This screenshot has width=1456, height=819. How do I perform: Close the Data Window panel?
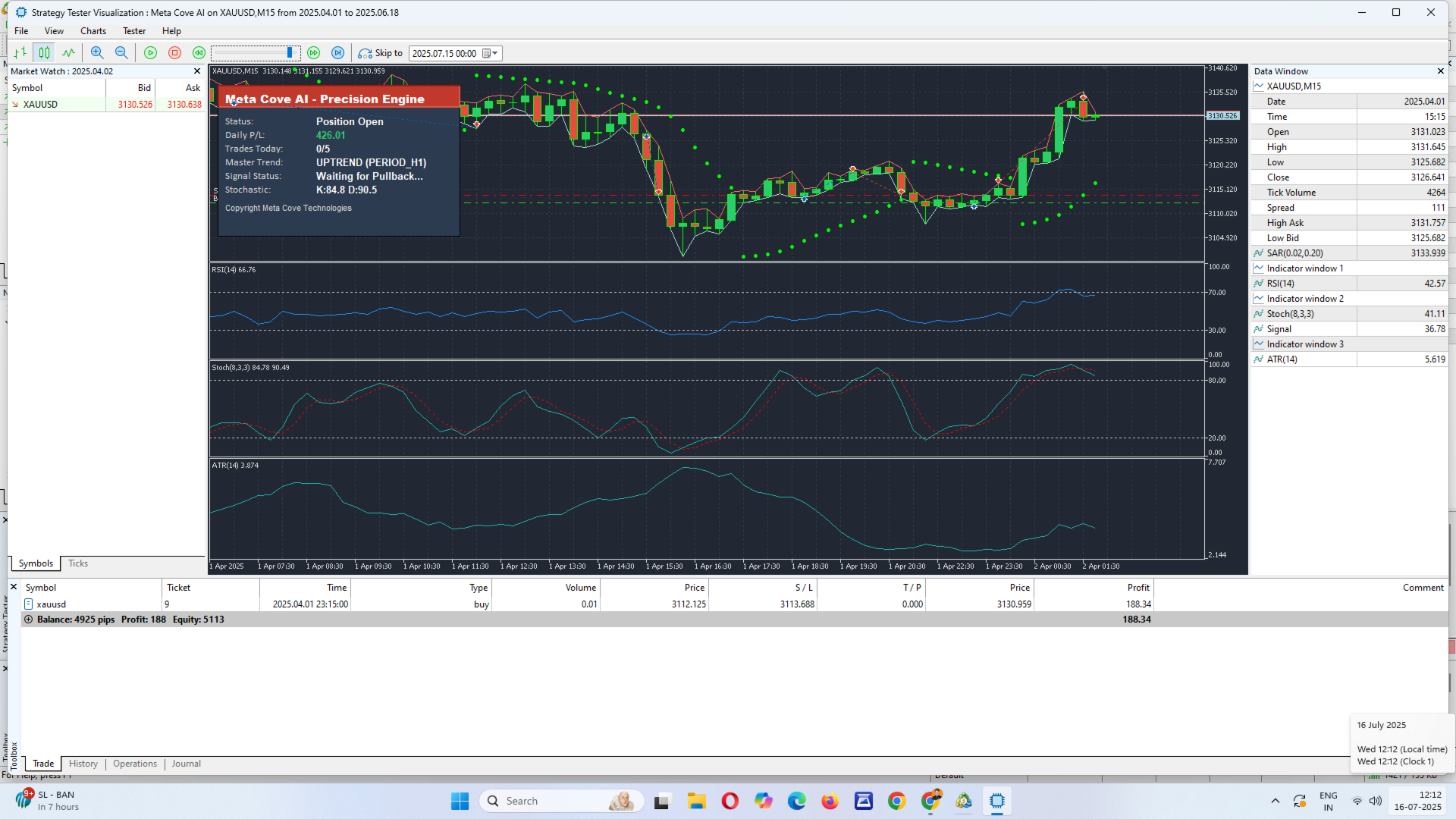[x=1441, y=71]
